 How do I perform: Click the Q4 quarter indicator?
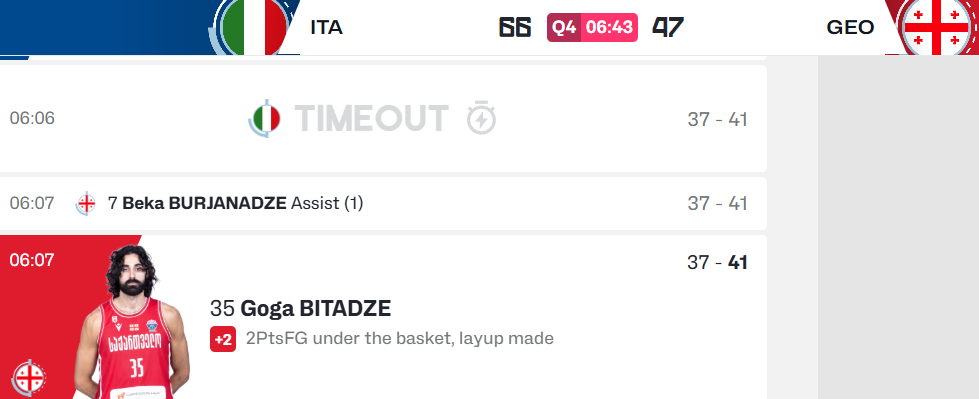click(564, 27)
